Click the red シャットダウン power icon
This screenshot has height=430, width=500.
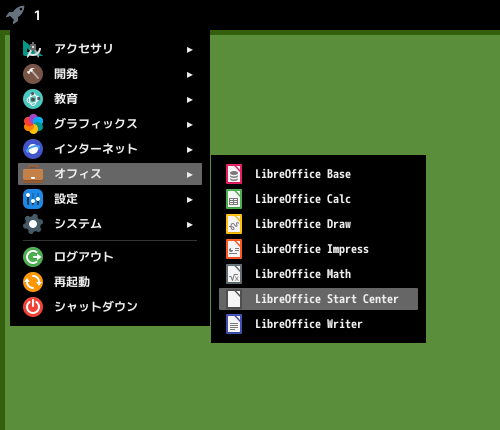click(33, 307)
